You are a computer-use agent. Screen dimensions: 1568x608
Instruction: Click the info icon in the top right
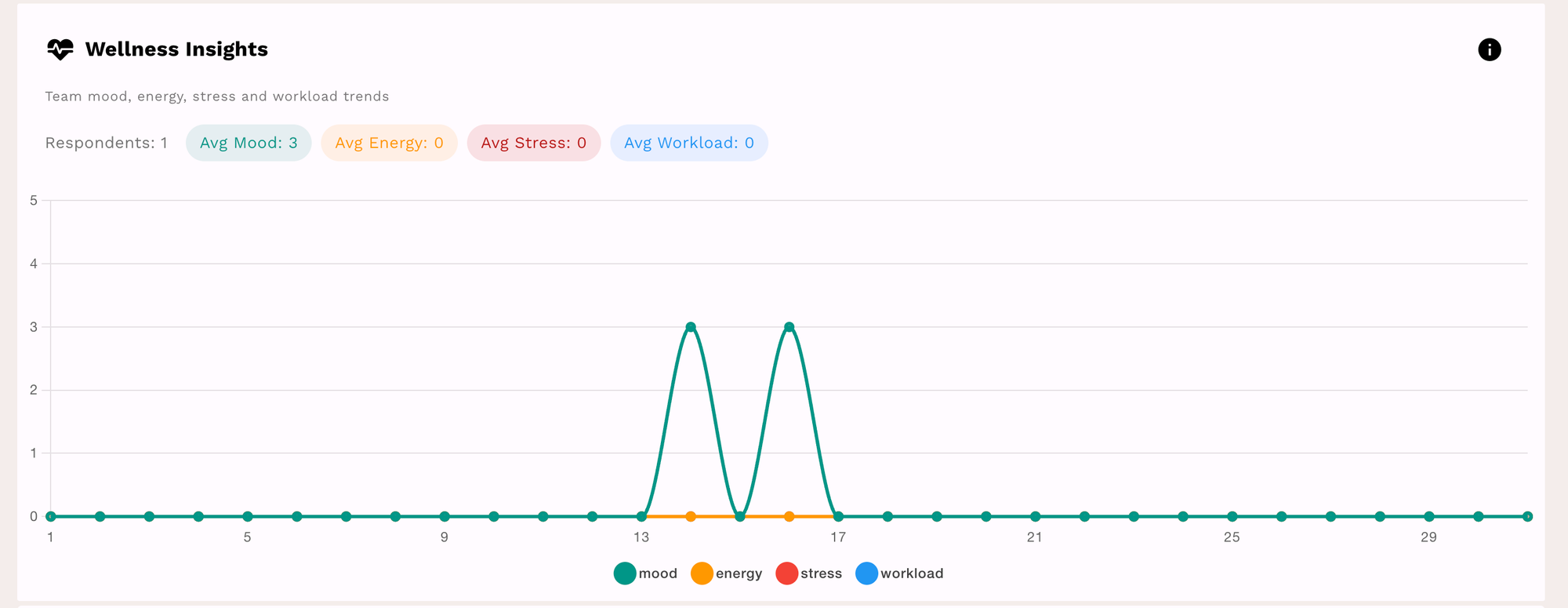pos(1489,49)
